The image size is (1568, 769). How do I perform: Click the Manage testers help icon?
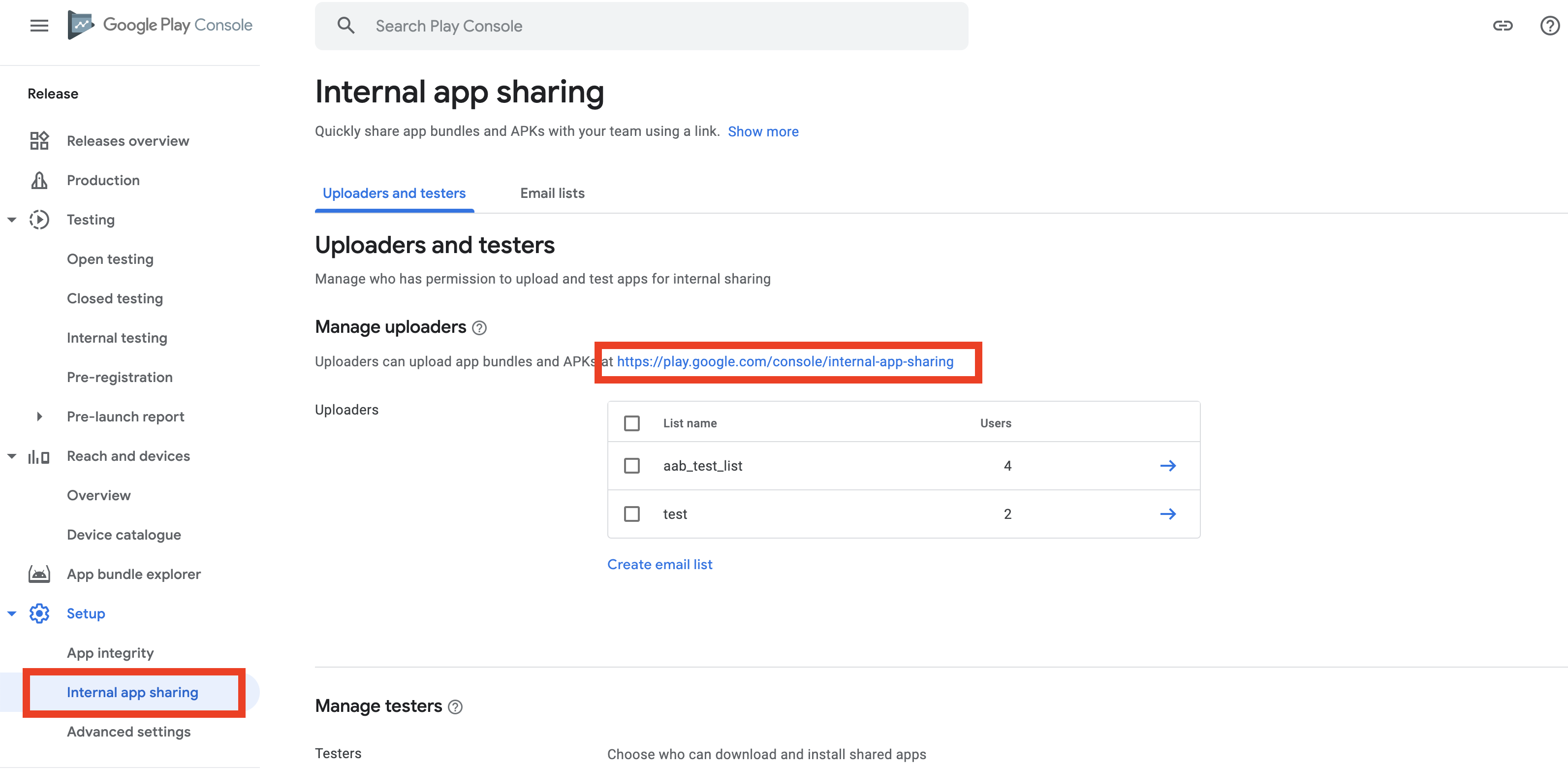pyautogui.click(x=455, y=707)
